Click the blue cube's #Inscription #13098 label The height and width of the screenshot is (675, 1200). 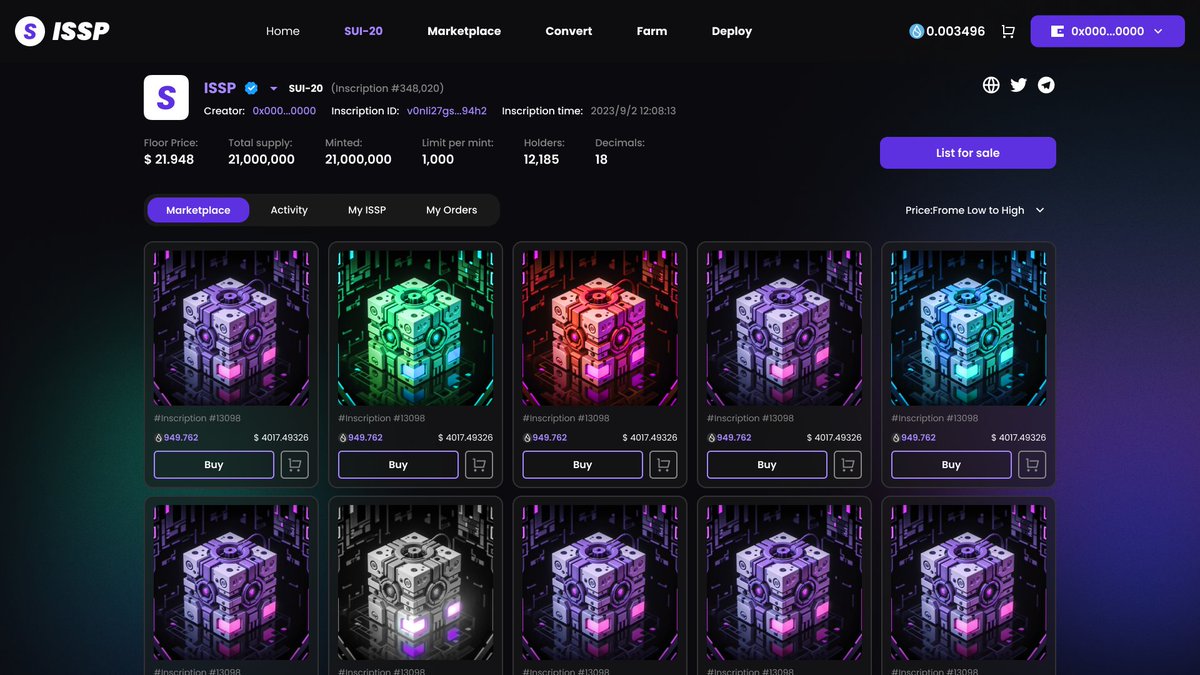click(x=934, y=418)
